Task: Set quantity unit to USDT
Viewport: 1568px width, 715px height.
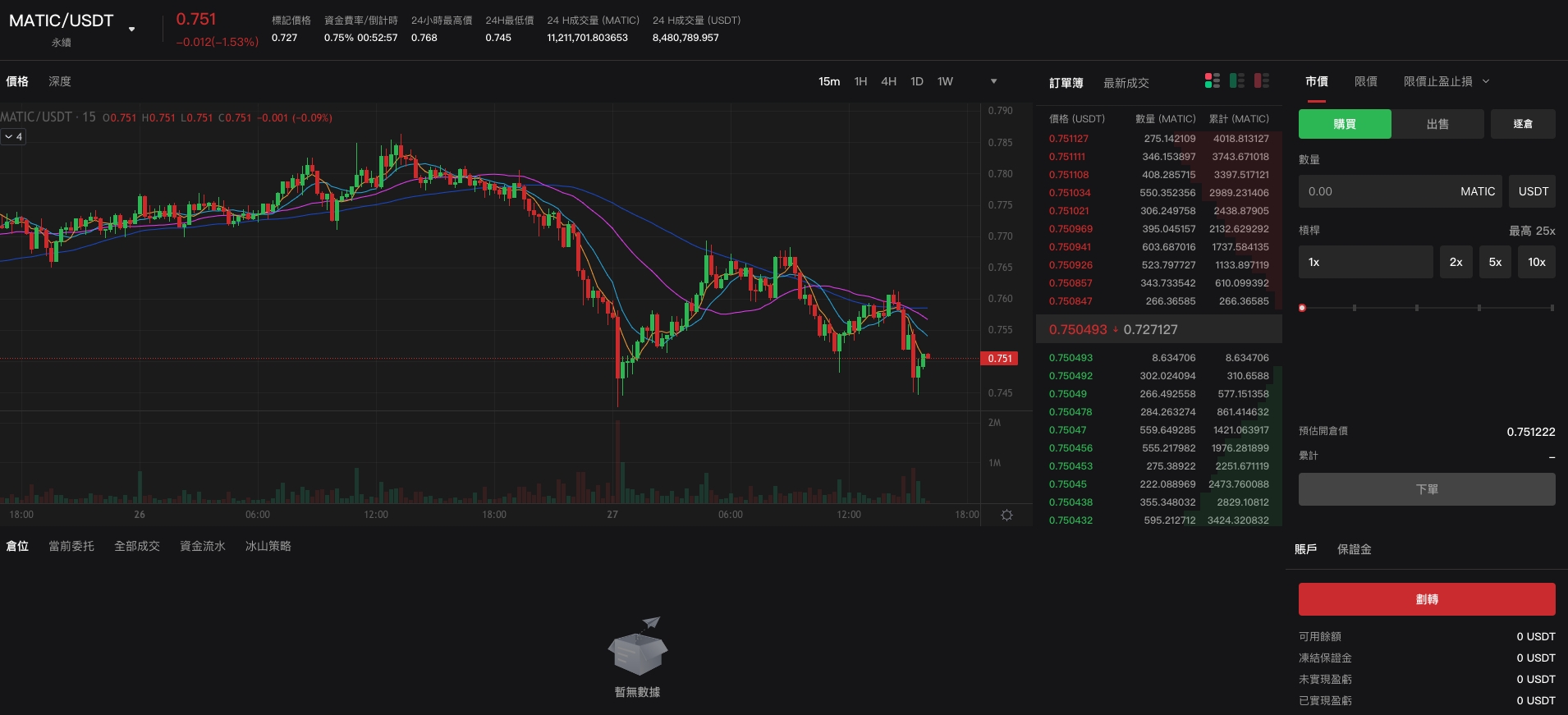Action: tap(1533, 191)
